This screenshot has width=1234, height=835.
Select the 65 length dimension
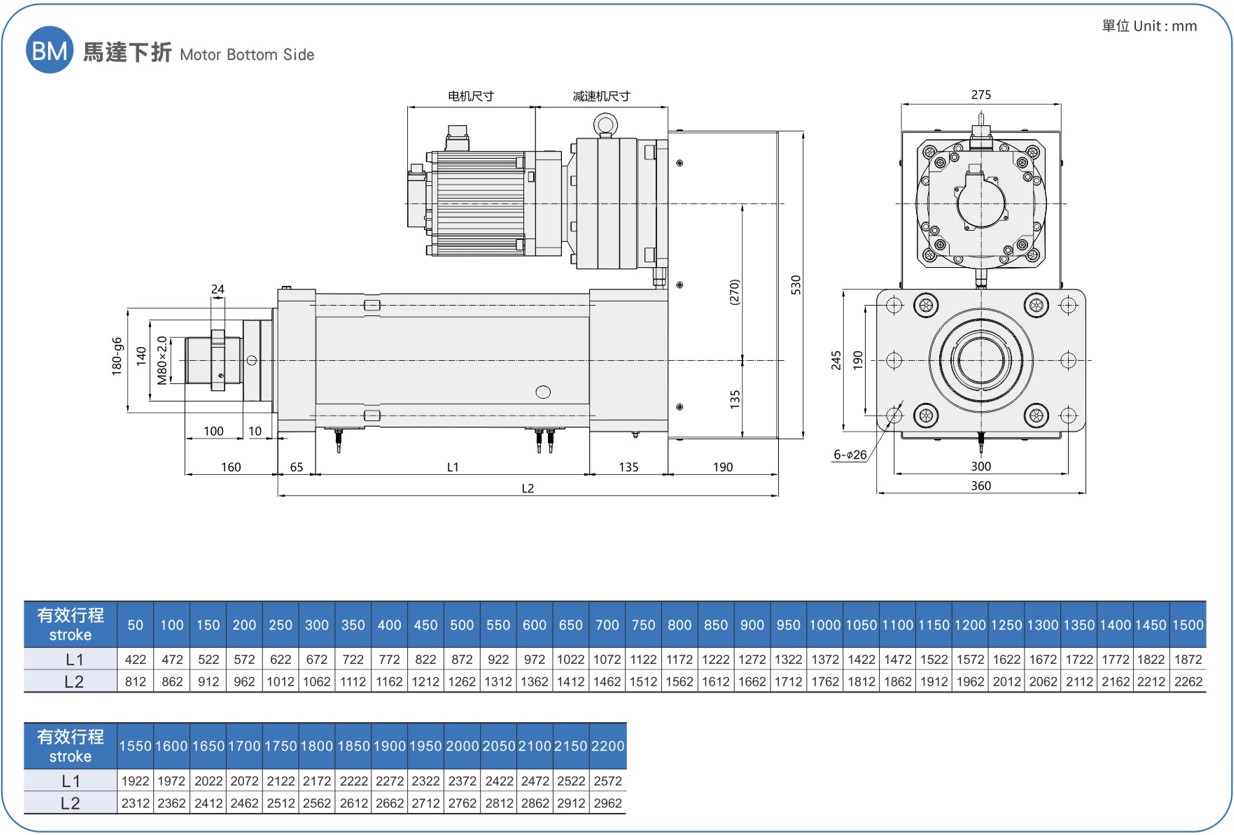click(x=296, y=467)
